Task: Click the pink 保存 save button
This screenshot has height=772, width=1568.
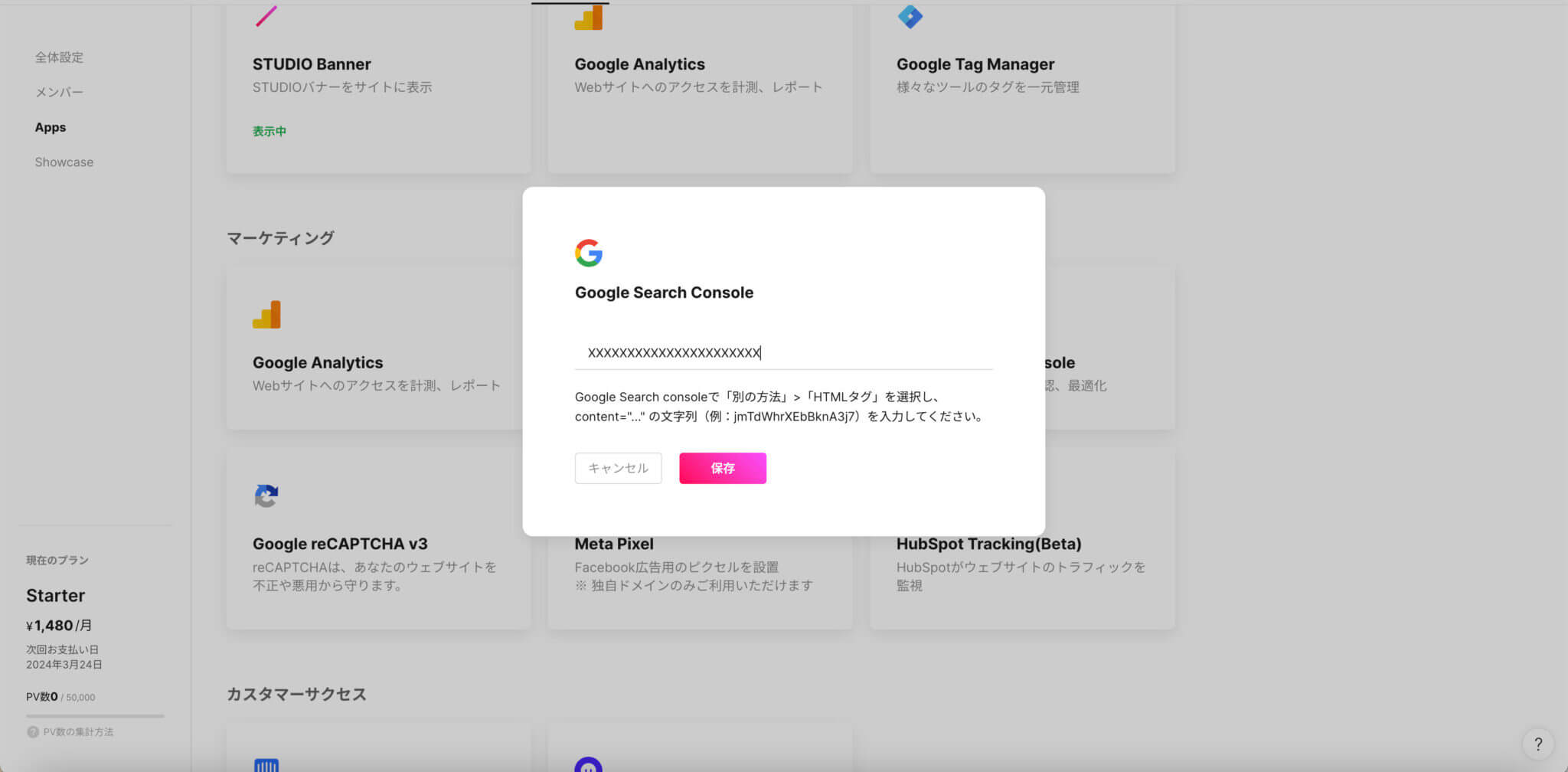Action: (x=722, y=468)
